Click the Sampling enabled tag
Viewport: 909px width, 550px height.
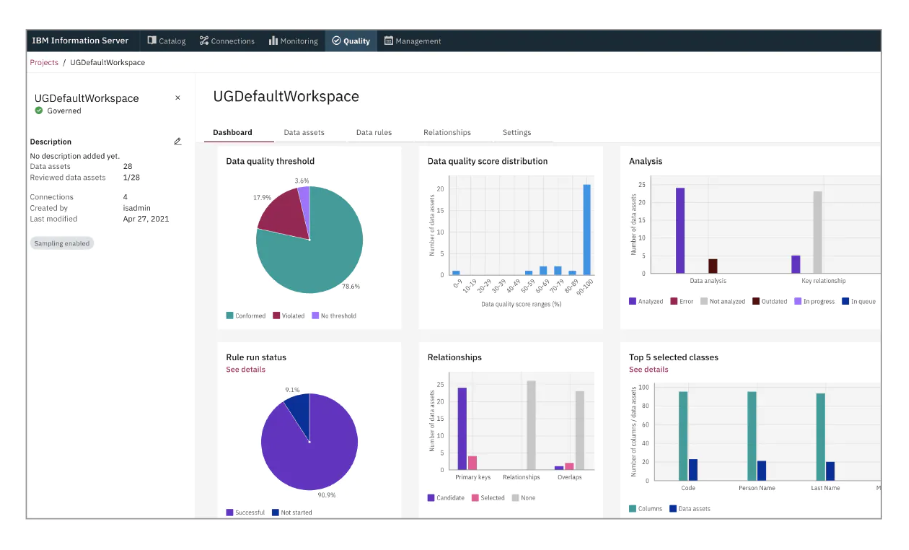pos(61,243)
